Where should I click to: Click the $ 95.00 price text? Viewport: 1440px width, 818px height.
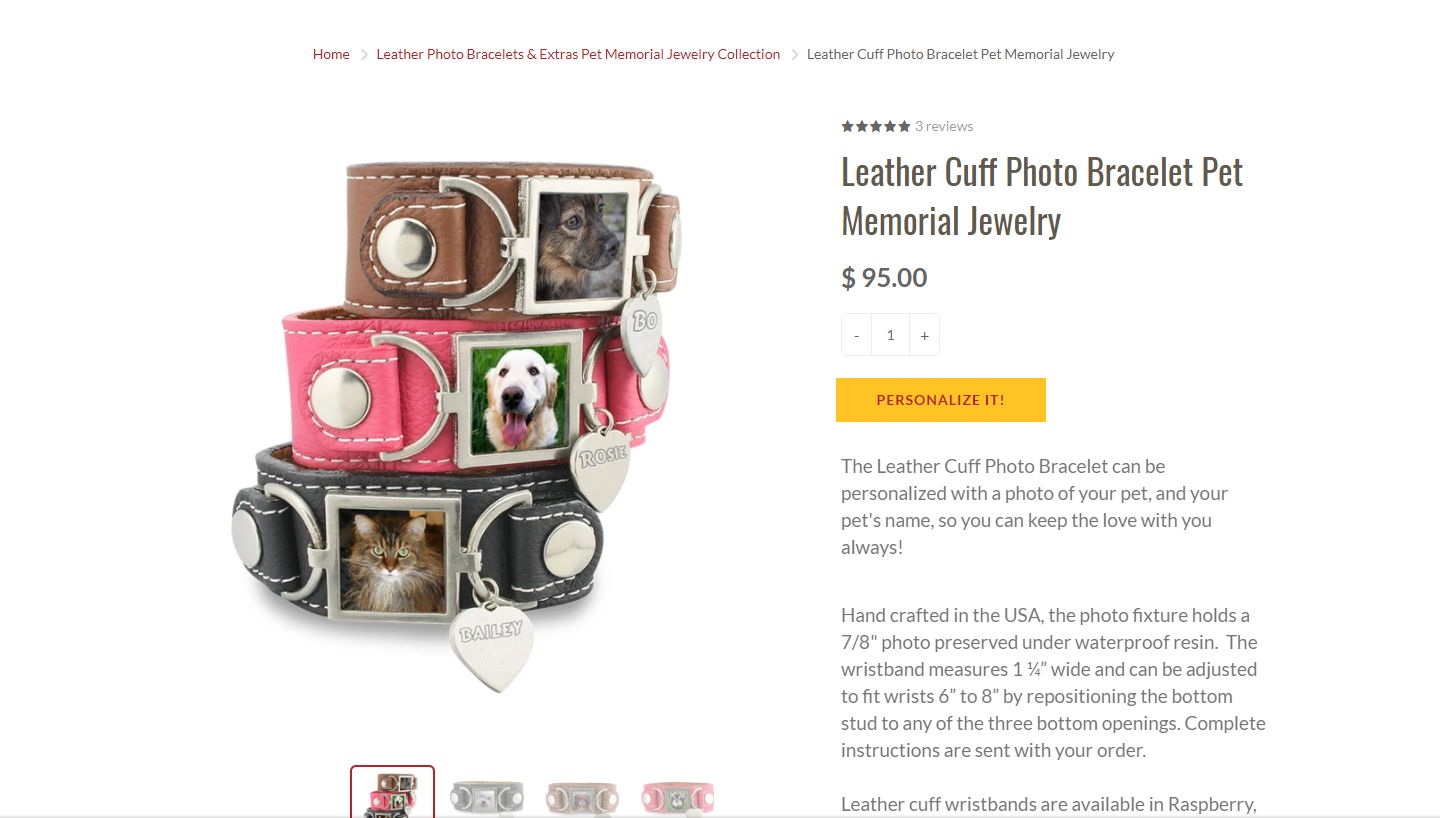[x=884, y=277]
